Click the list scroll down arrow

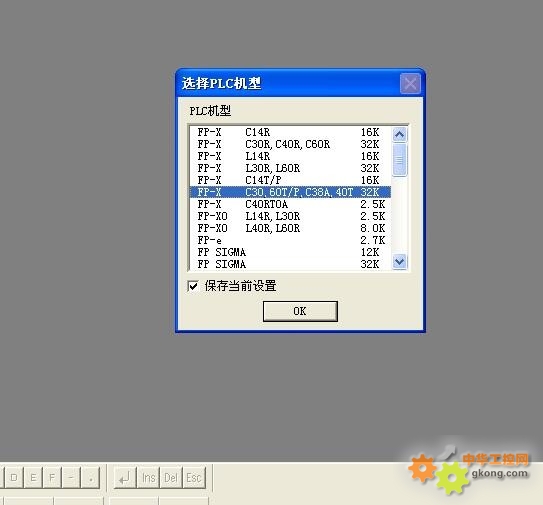[x=400, y=262]
